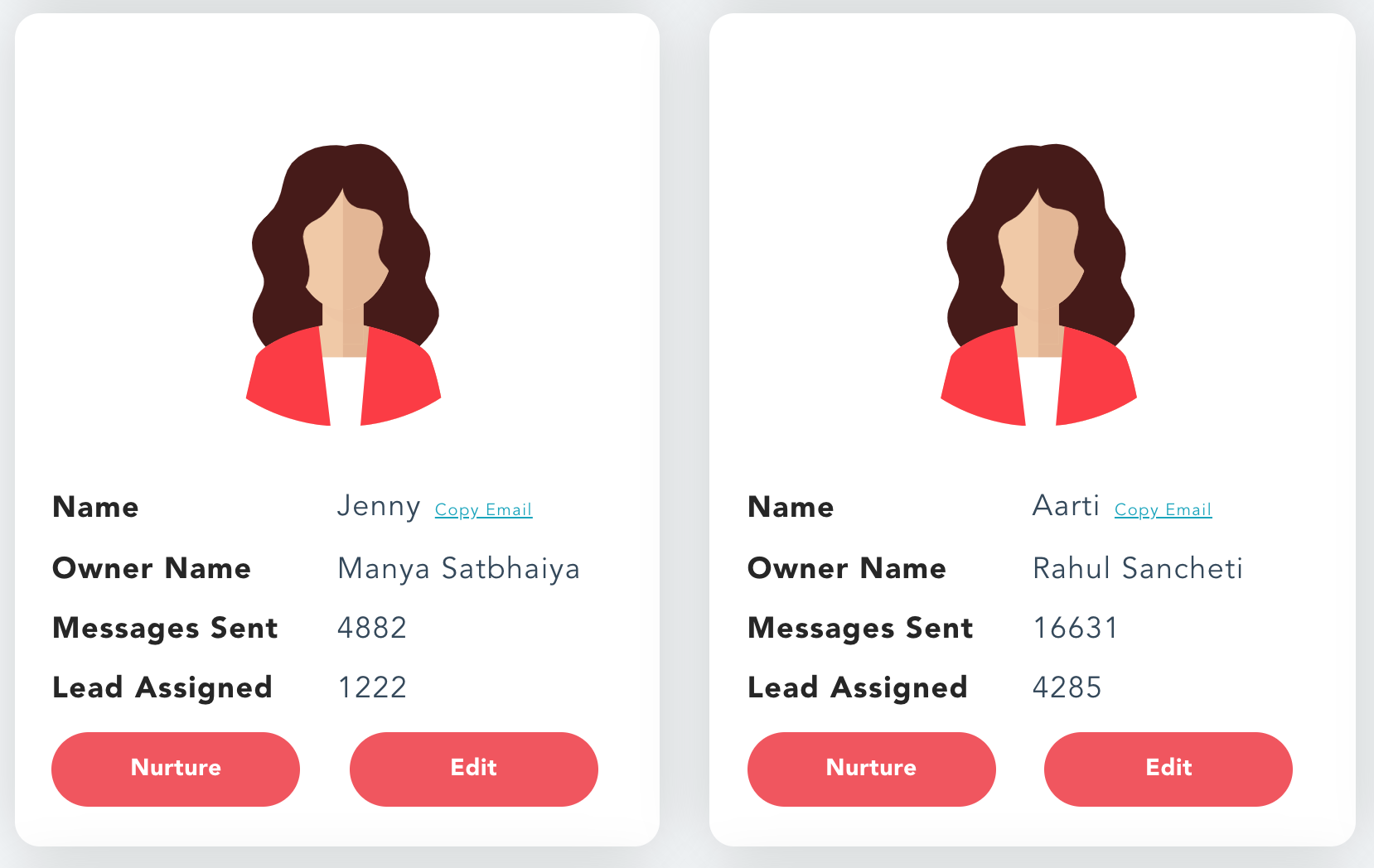Click owner name Manya Satbhaiya

pyautogui.click(x=458, y=569)
